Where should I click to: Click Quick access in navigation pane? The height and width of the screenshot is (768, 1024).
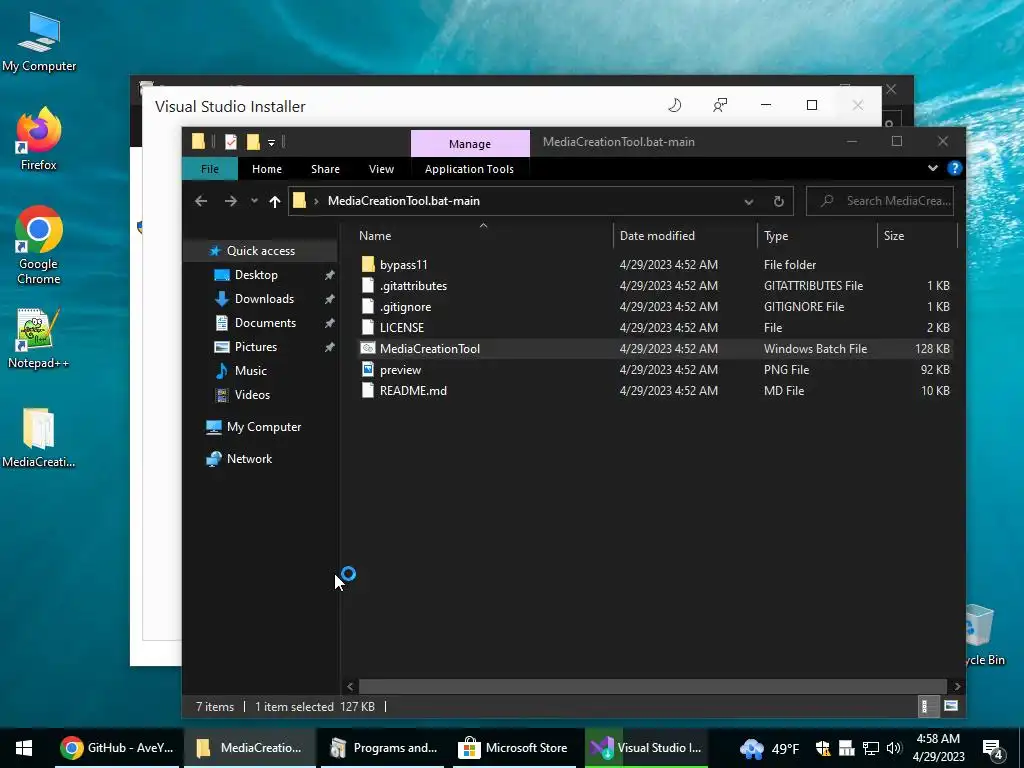[261, 251]
